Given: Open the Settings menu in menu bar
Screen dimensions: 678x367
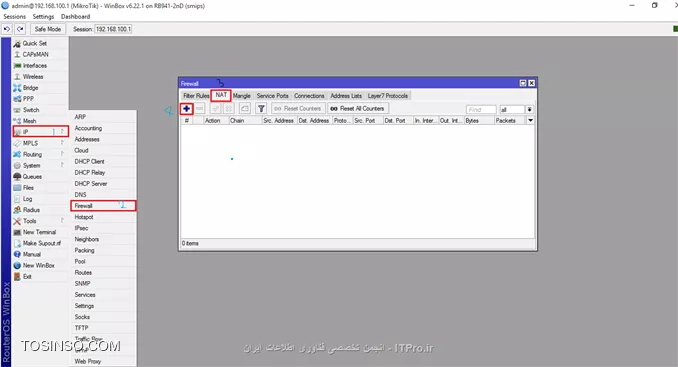Looking at the screenshot, I should 43,16.
